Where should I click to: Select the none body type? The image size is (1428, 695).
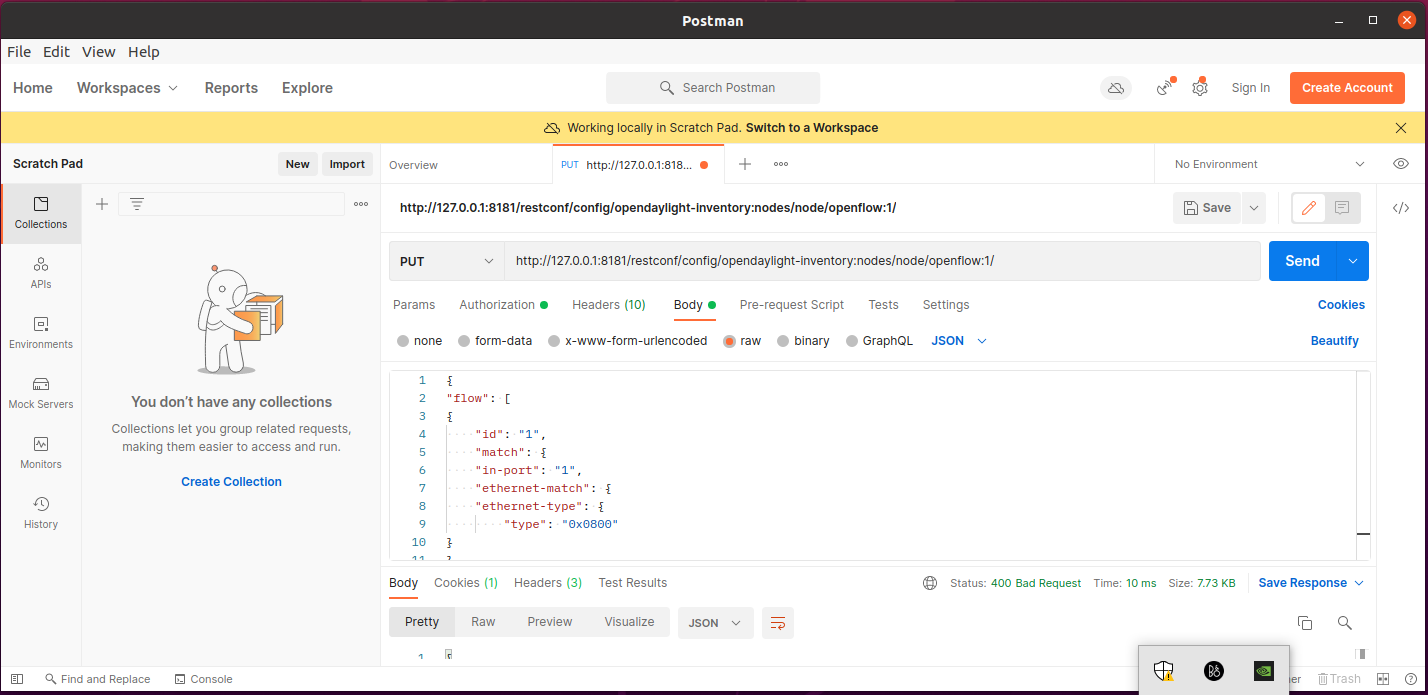pyautogui.click(x=403, y=341)
